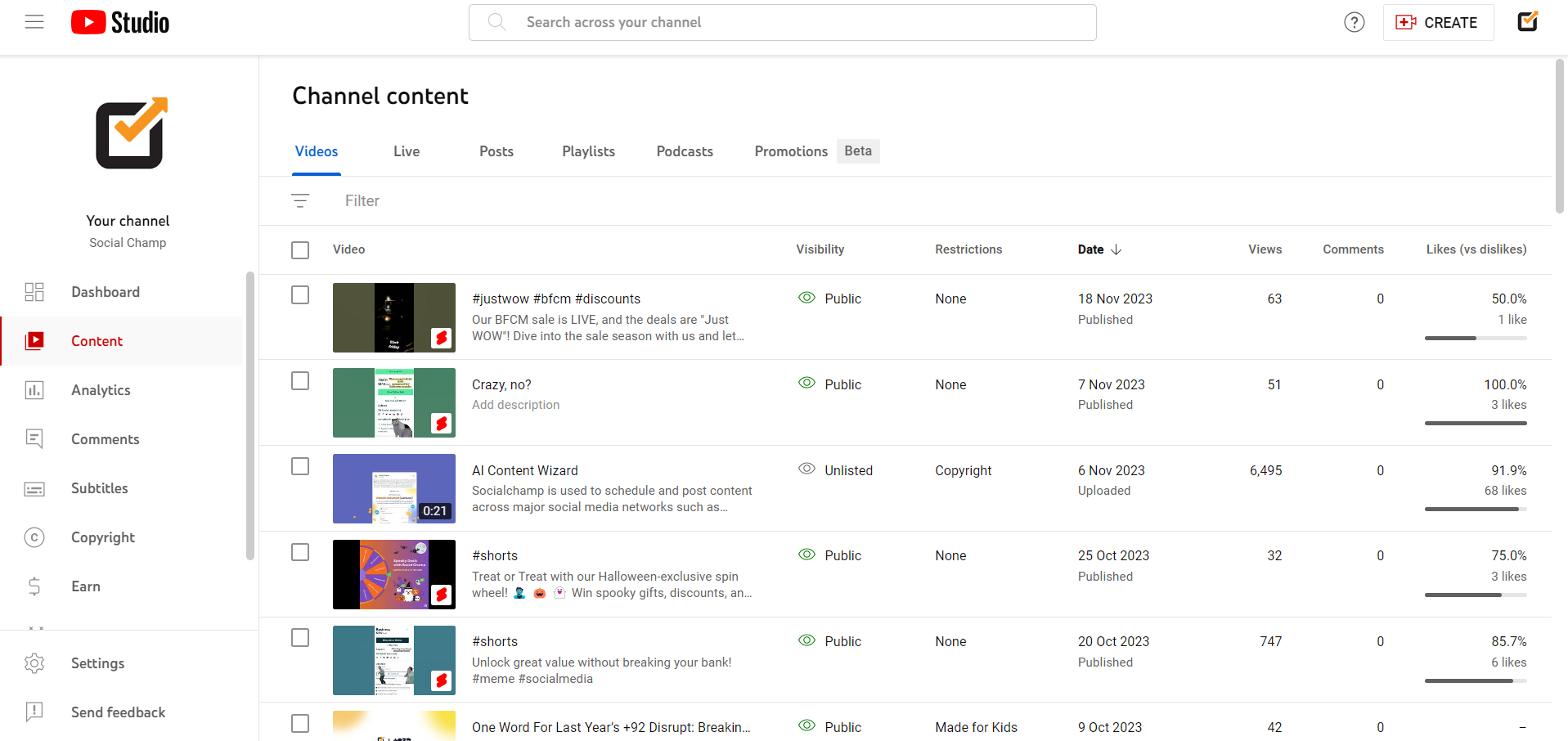Switch to the Playlists tab
The width and height of the screenshot is (1568, 741).
[588, 151]
